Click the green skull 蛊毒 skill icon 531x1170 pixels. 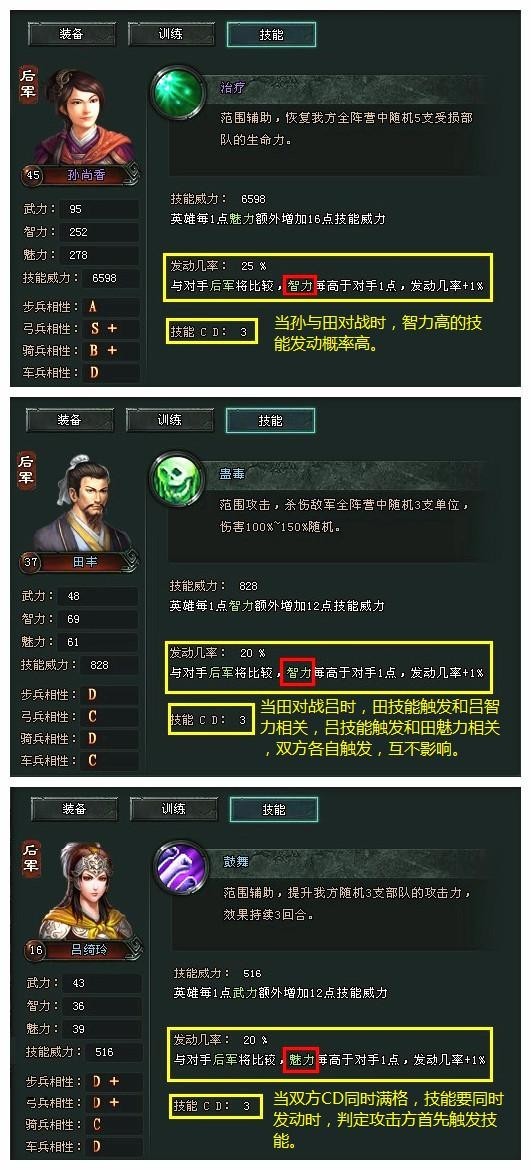tap(176, 477)
